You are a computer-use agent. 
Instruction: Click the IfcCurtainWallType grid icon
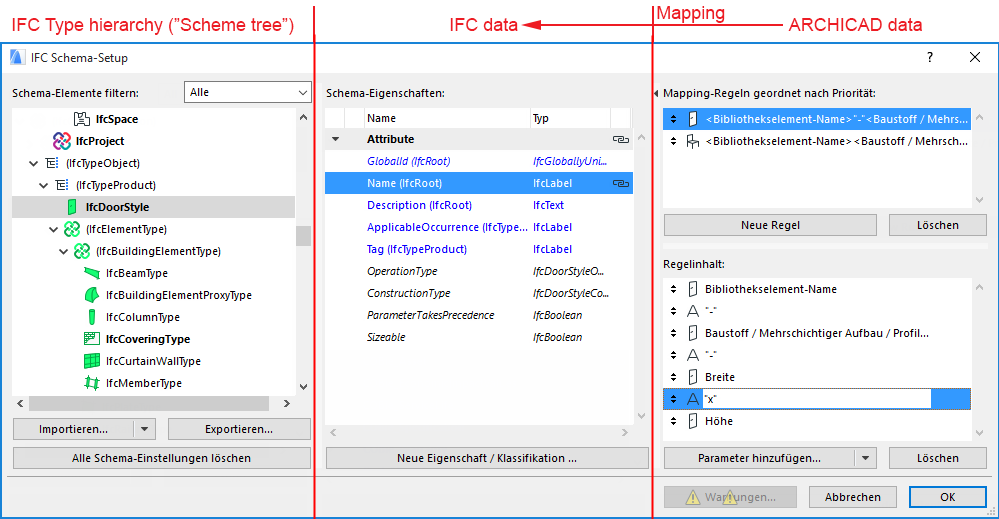point(92,361)
